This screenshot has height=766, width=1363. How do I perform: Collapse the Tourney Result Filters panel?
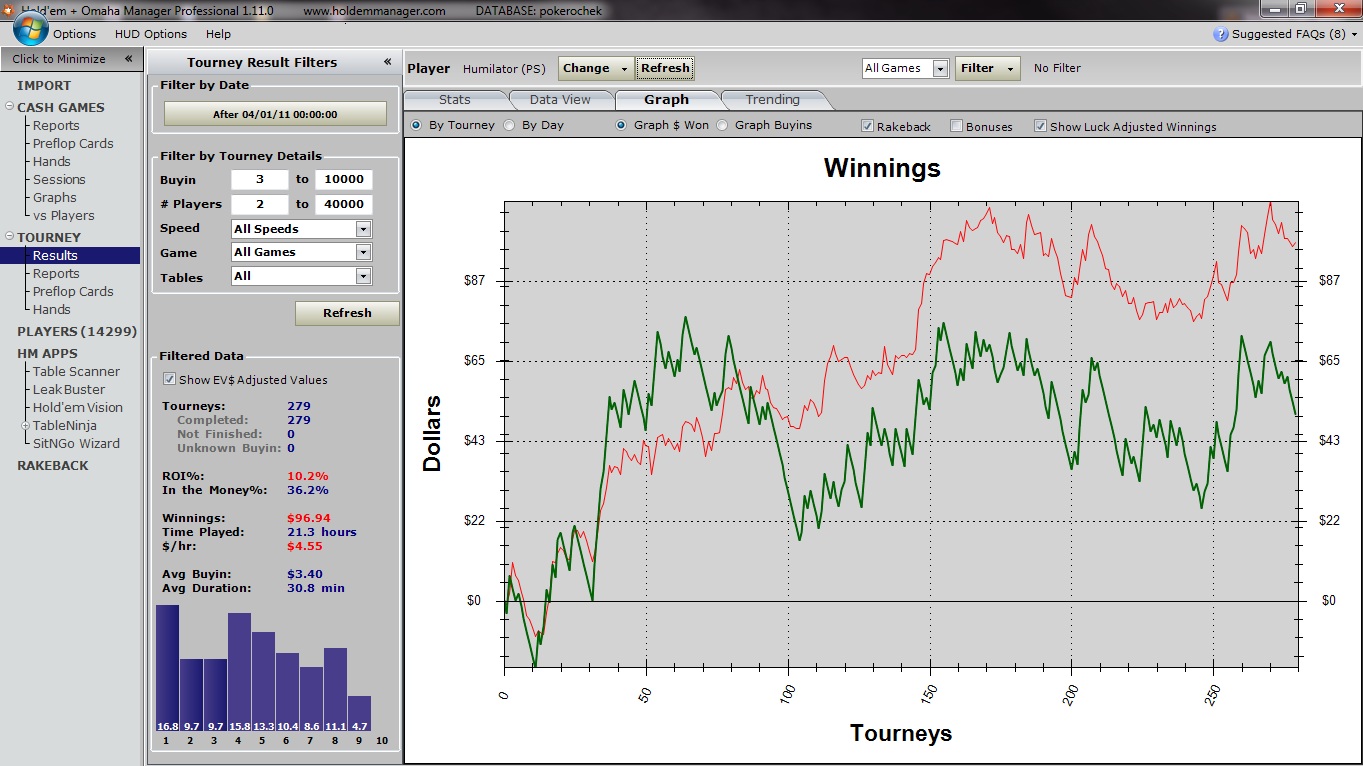point(387,62)
